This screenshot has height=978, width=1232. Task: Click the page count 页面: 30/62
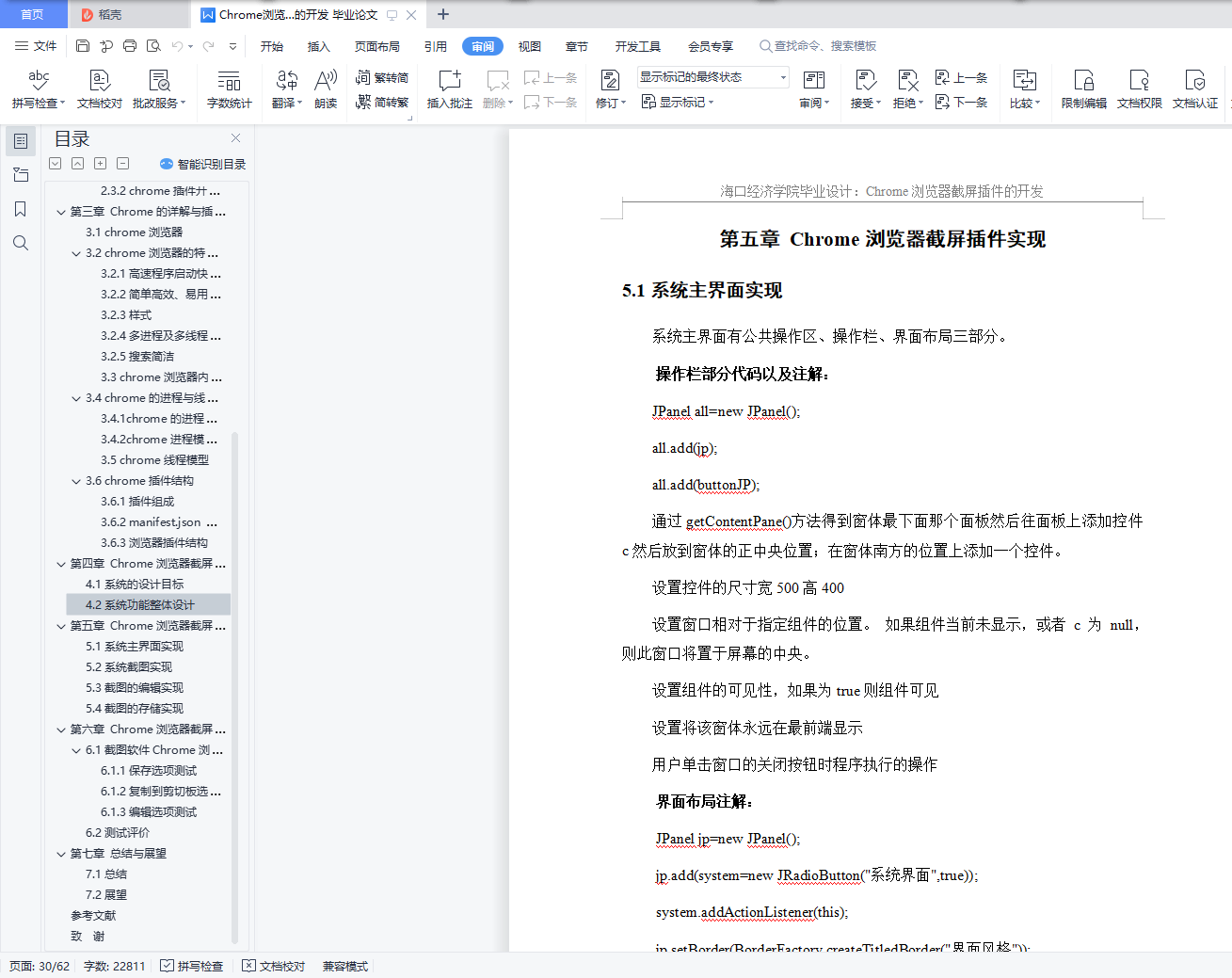tap(40, 966)
